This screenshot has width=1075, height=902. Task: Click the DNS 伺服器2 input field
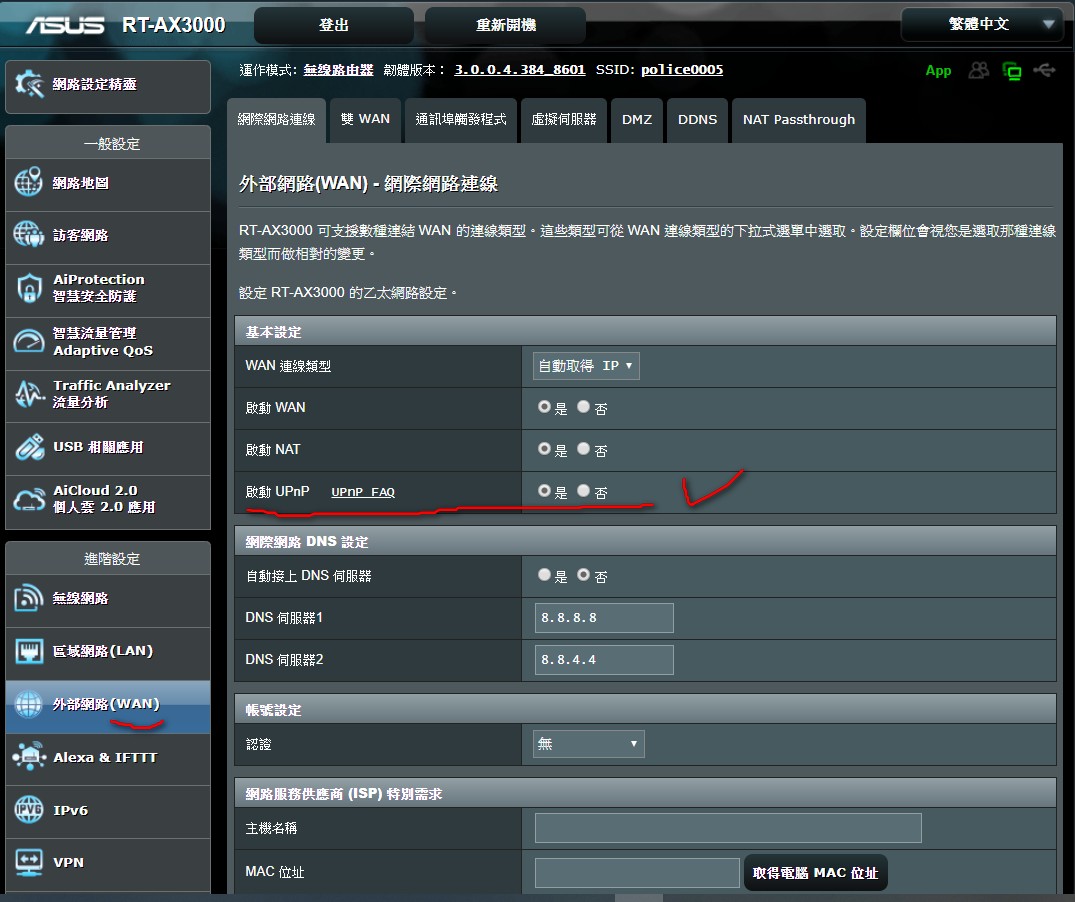pyautogui.click(x=604, y=659)
